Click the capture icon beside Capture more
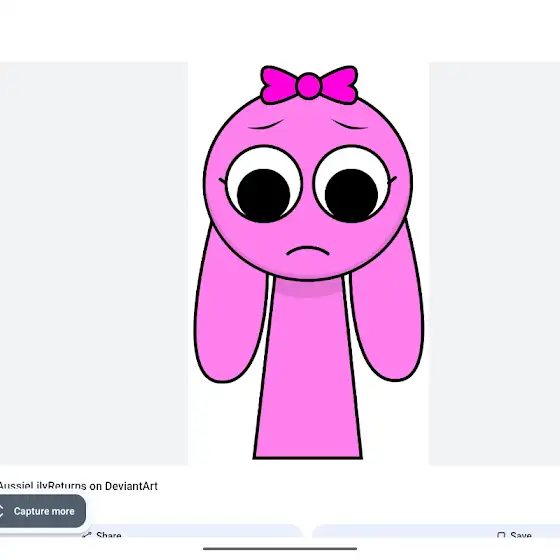This screenshot has height=560, width=560. pos(1,511)
